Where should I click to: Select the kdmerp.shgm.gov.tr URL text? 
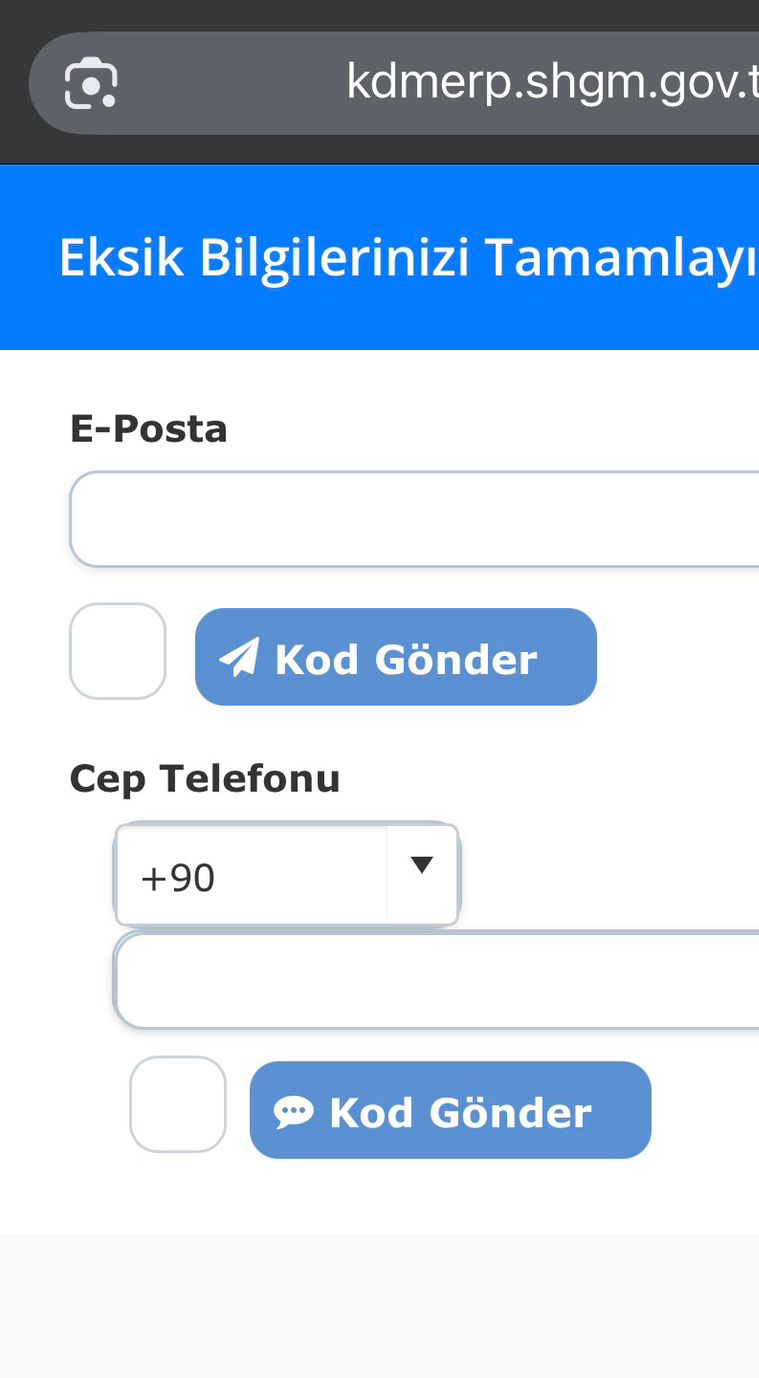[x=550, y=82]
